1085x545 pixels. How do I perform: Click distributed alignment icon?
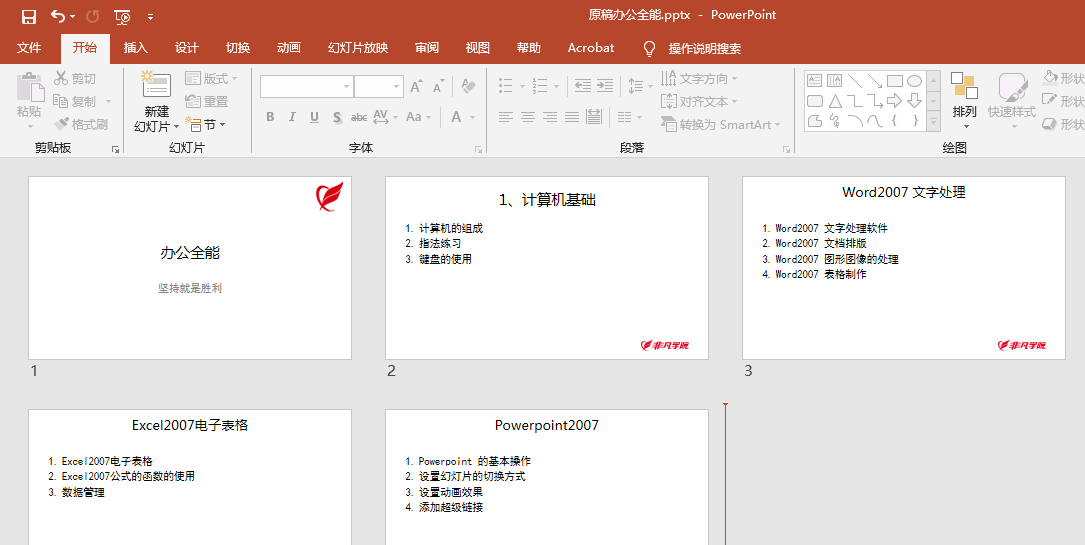pos(594,117)
